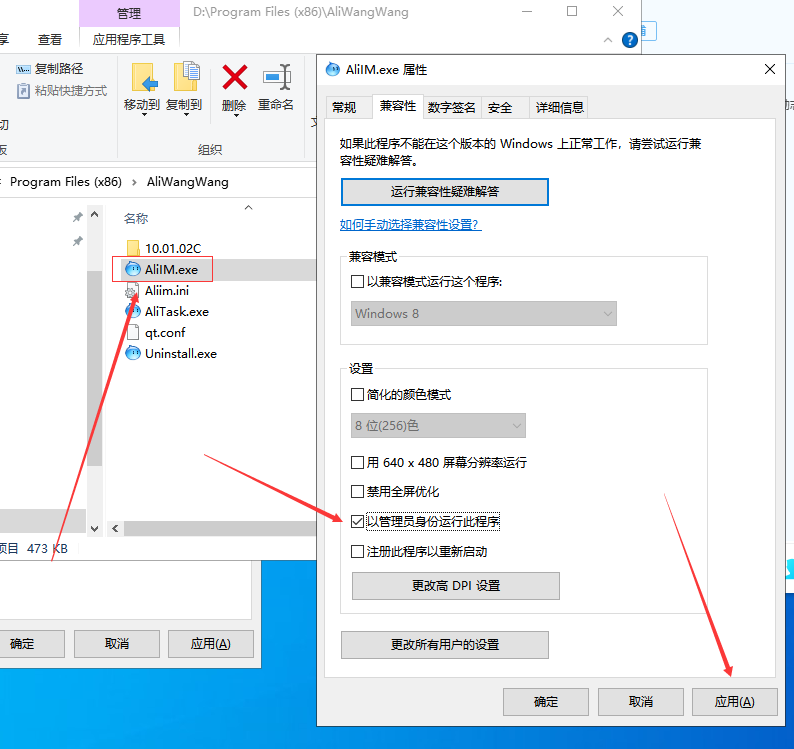Select the Aliim.ini file
Image resolution: width=794 pixels, height=749 pixels.
click(167, 291)
